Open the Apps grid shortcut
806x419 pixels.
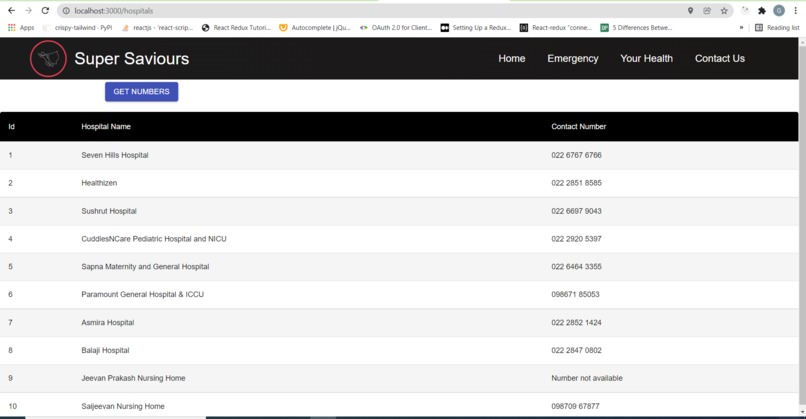(21, 28)
